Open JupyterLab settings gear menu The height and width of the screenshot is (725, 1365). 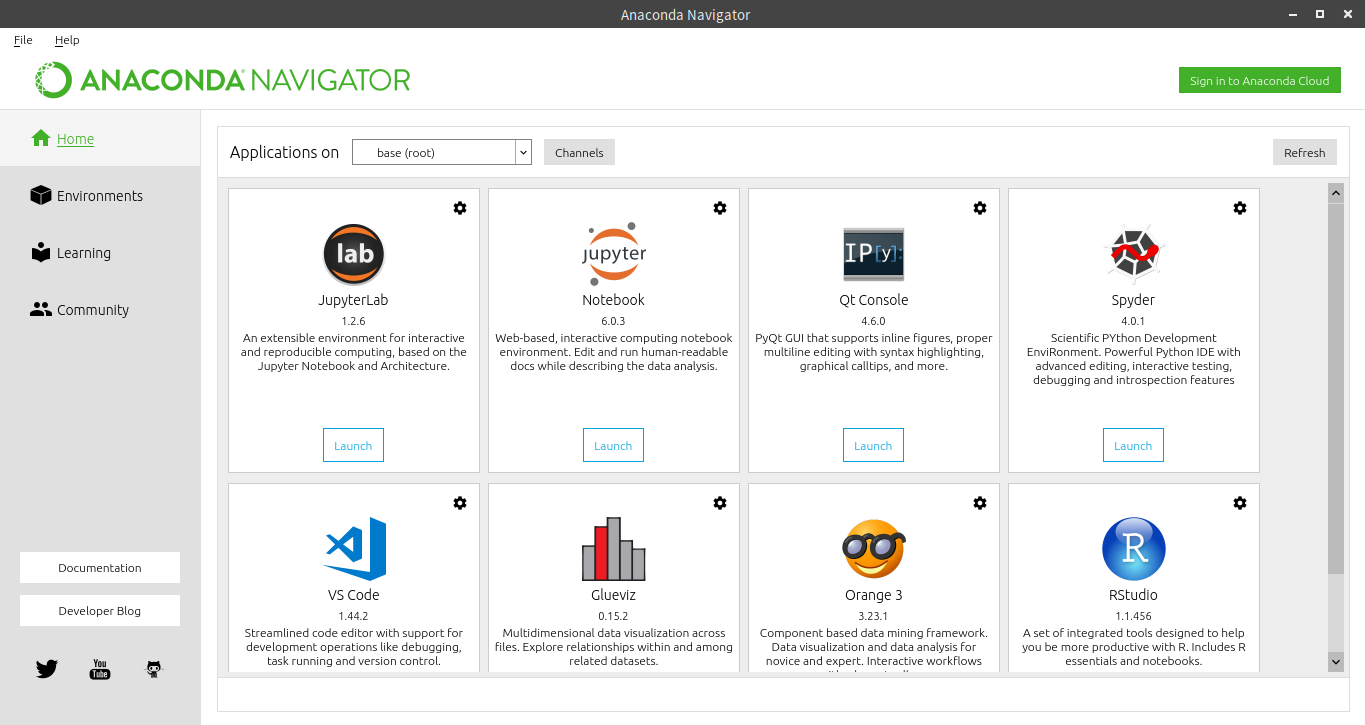coord(460,208)
